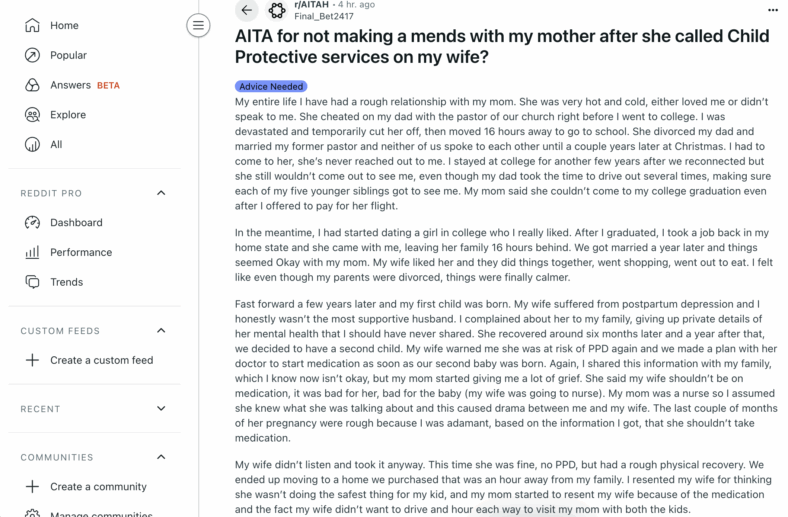
Task: Visit the r/AITAH subreddit link
Action: 311,5
